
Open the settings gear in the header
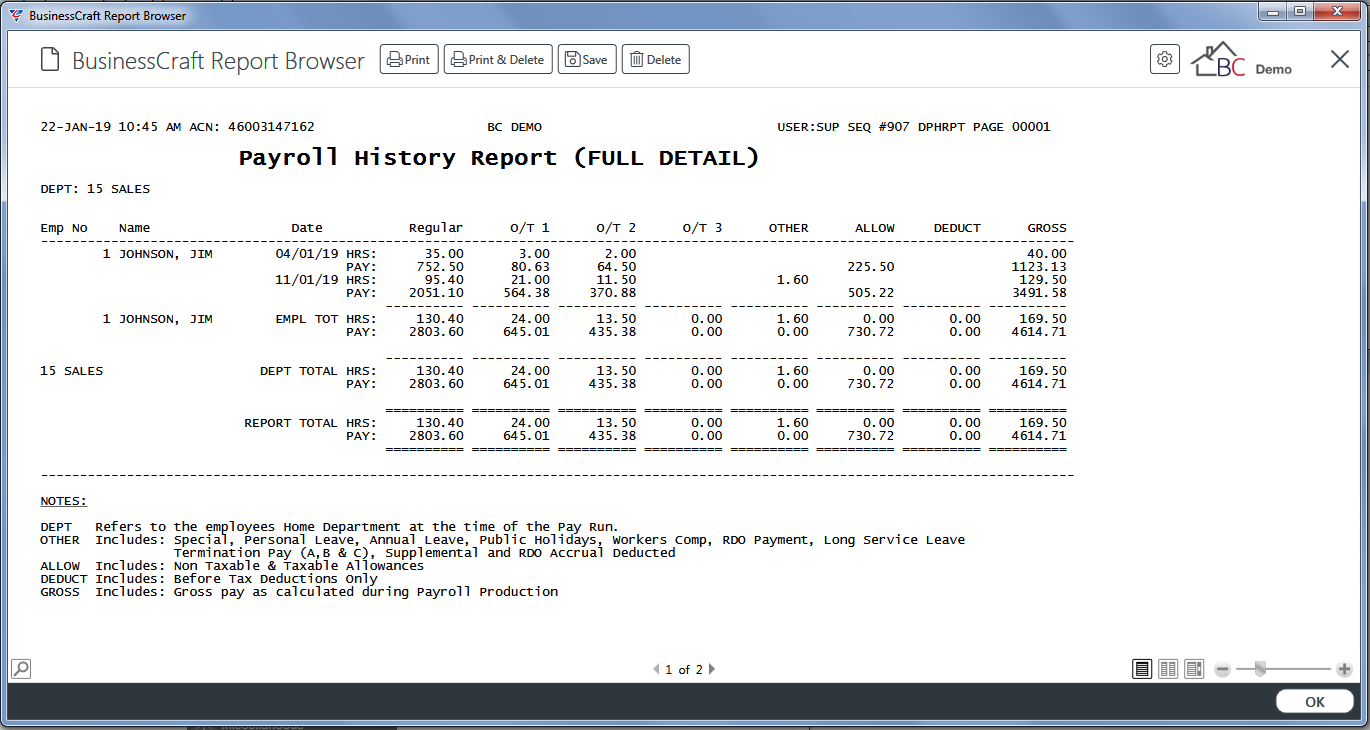pos(1165,60)
